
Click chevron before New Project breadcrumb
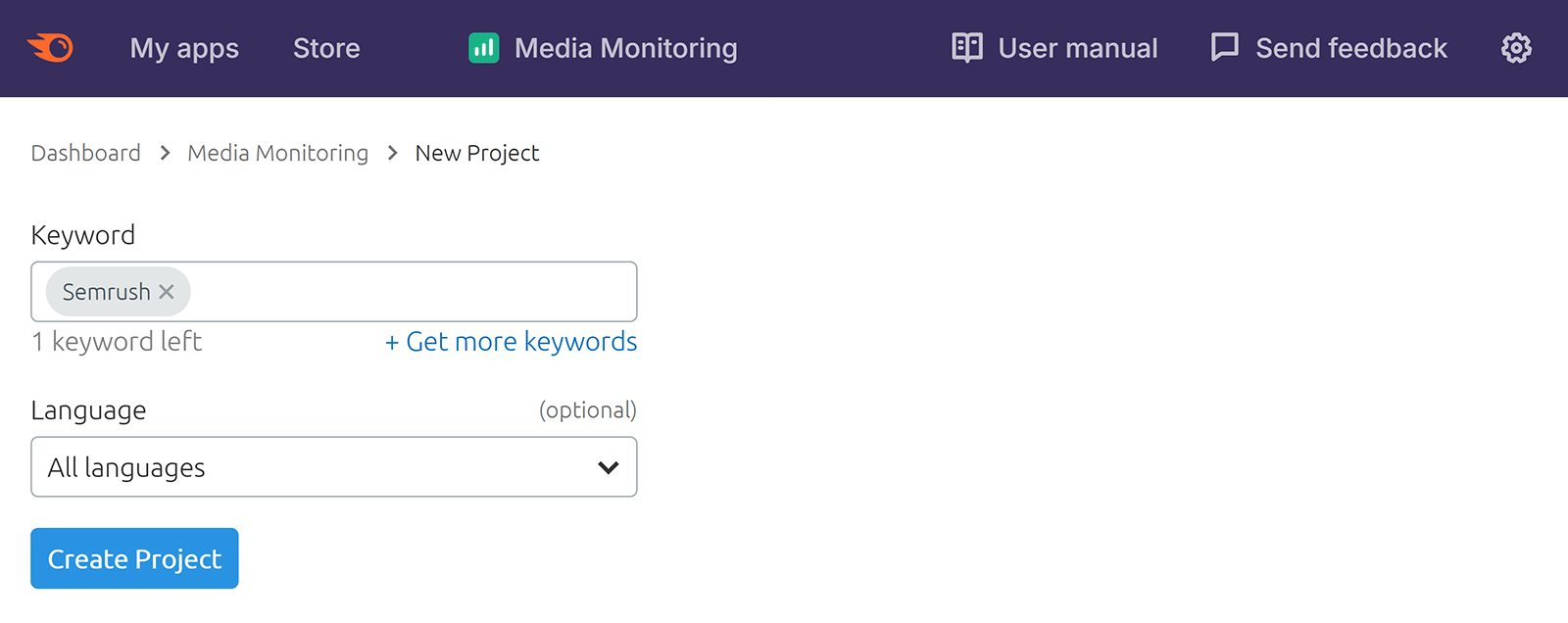(x=392, y=153)
